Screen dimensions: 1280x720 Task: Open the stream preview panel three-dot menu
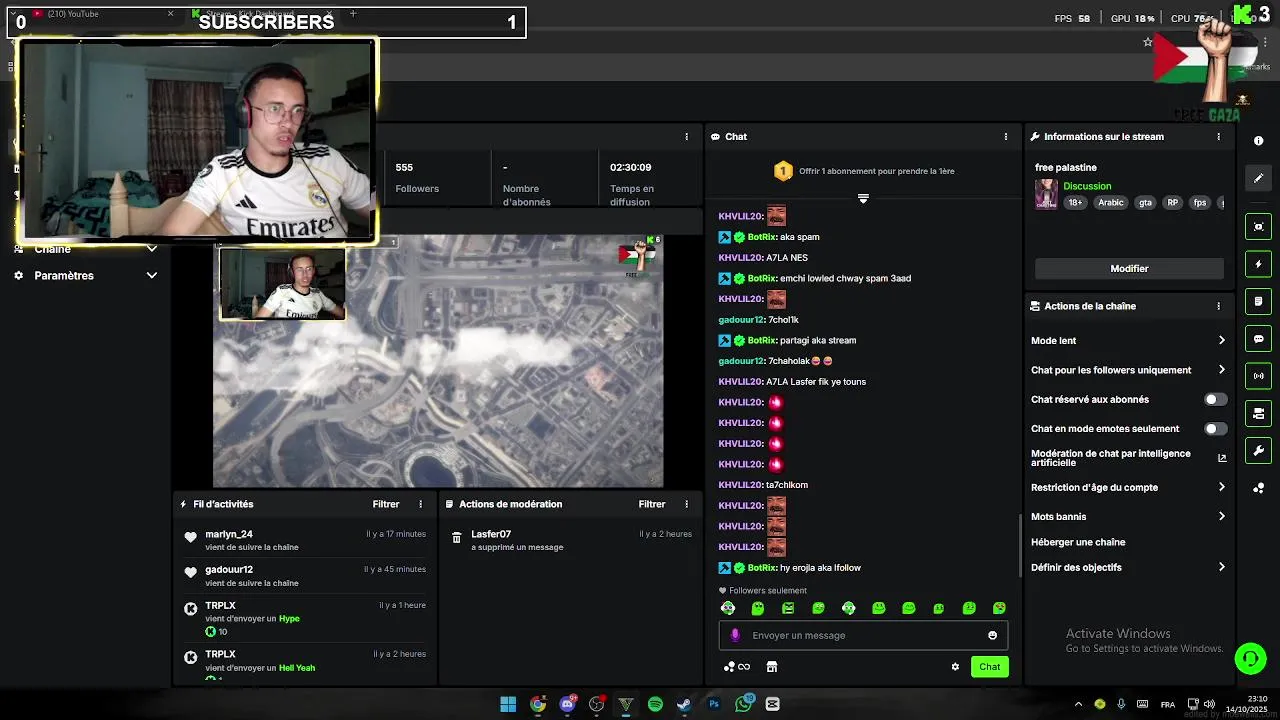click(x=686, y=136)
